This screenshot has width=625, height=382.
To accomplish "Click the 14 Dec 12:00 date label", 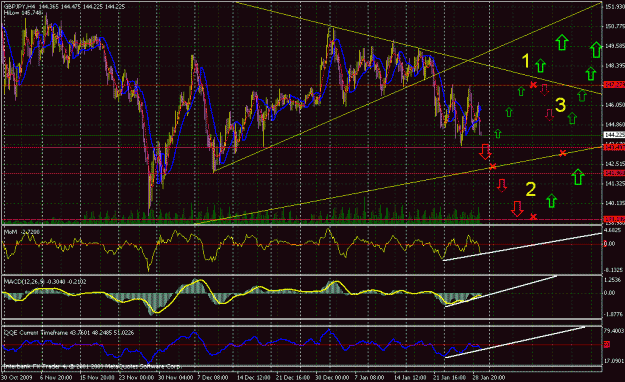I will [x=254, y=377].
